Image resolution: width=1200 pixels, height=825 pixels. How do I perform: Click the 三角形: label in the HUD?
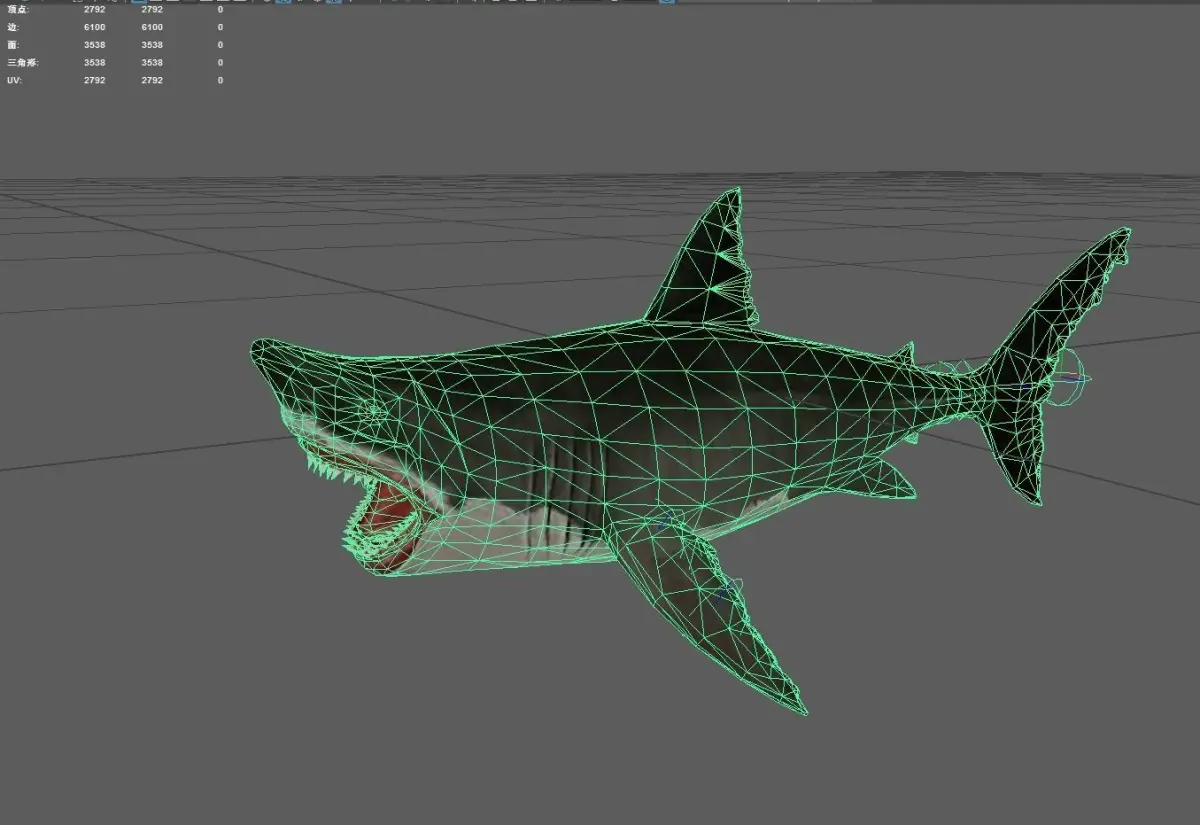click(x=22, y=62)
